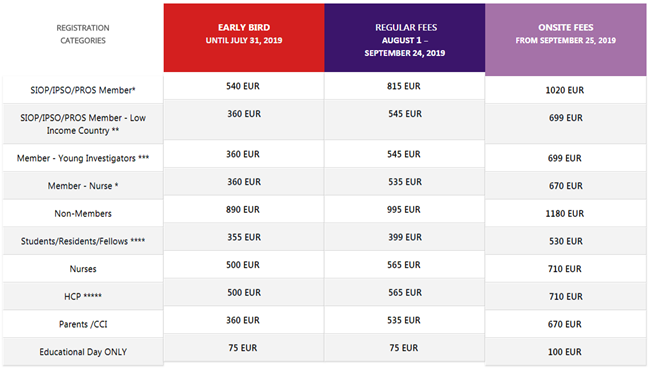Select the Regular Fees column header
Screen dimensions: 650x369
tap(405, 38)
